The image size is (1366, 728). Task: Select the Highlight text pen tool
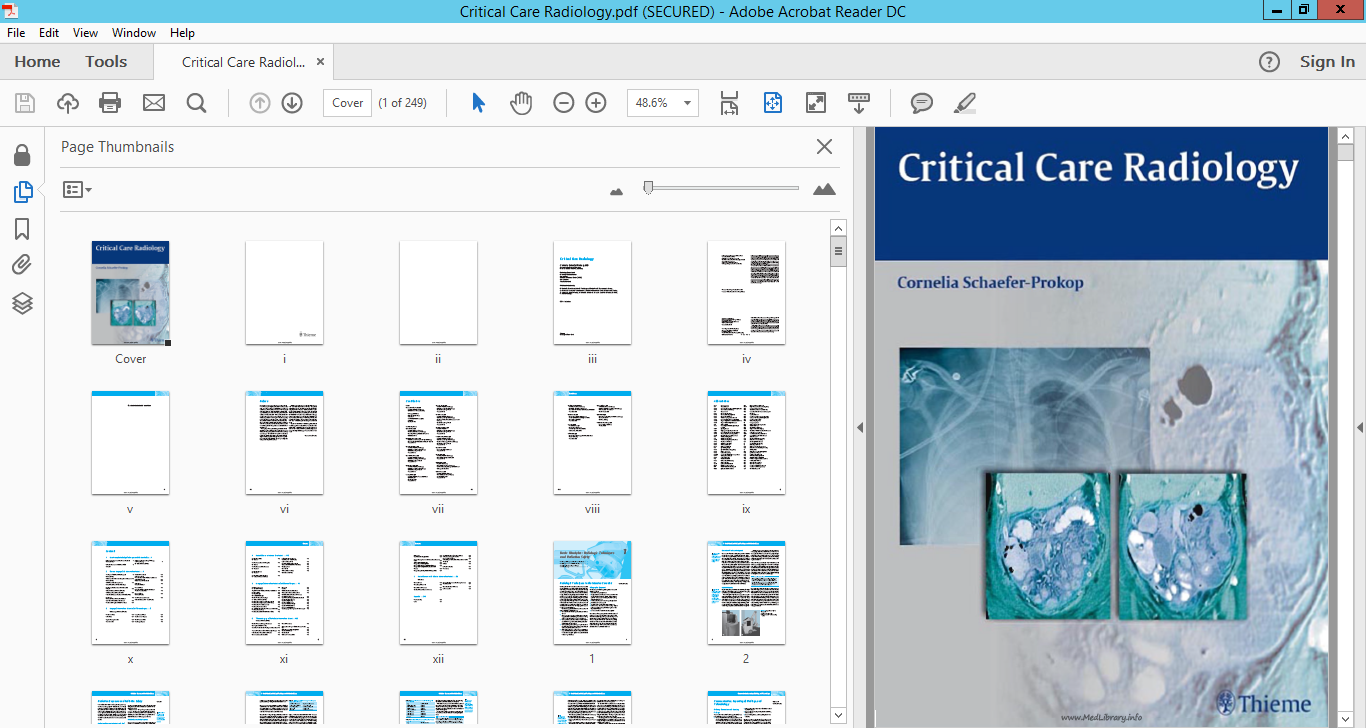[x=965, y=103]
